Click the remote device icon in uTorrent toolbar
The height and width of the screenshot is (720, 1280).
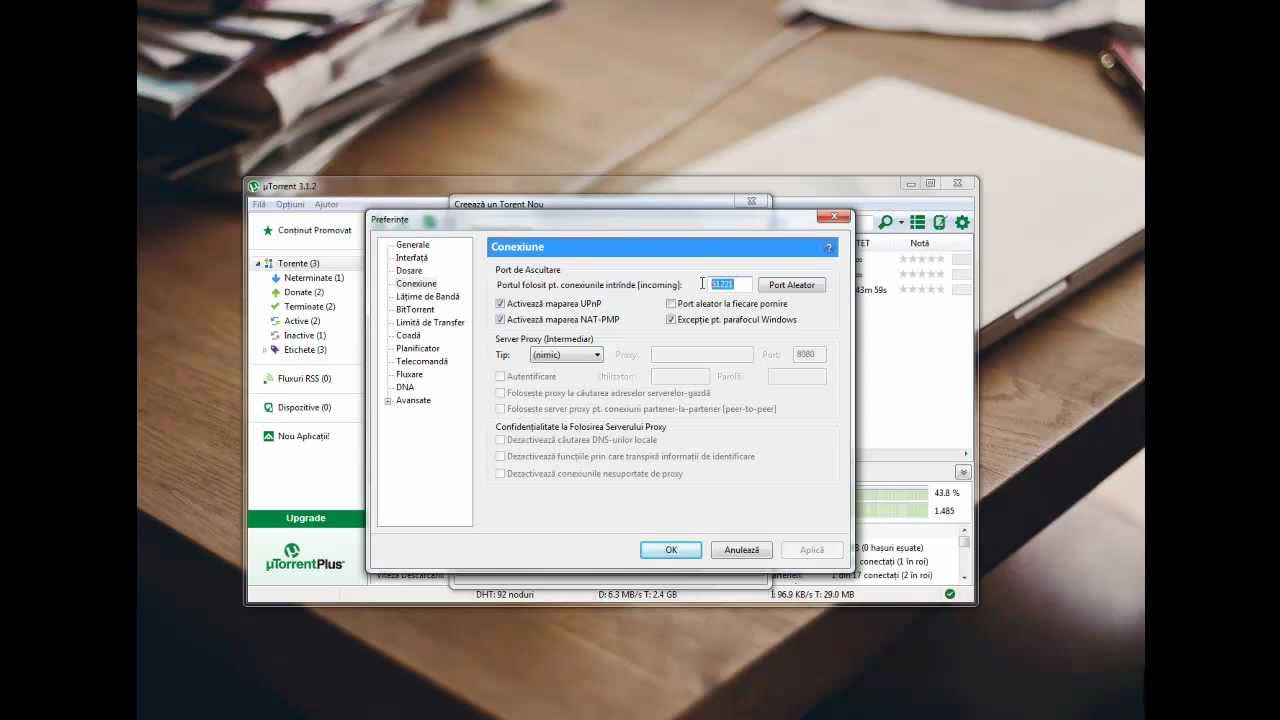pyautogui.click(x=940, y=223)
